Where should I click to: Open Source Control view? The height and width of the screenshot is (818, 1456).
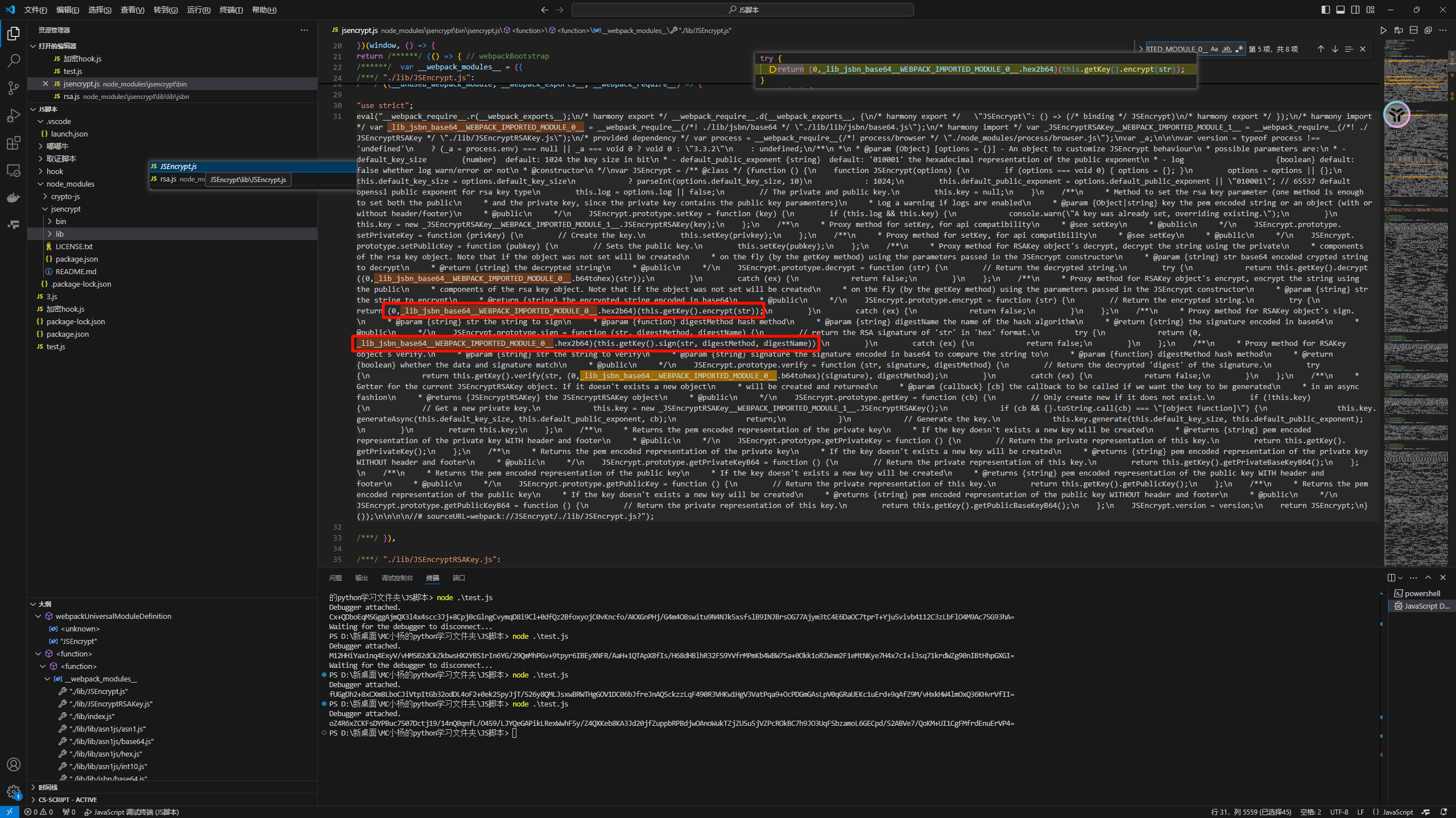[x=14, y=88]
